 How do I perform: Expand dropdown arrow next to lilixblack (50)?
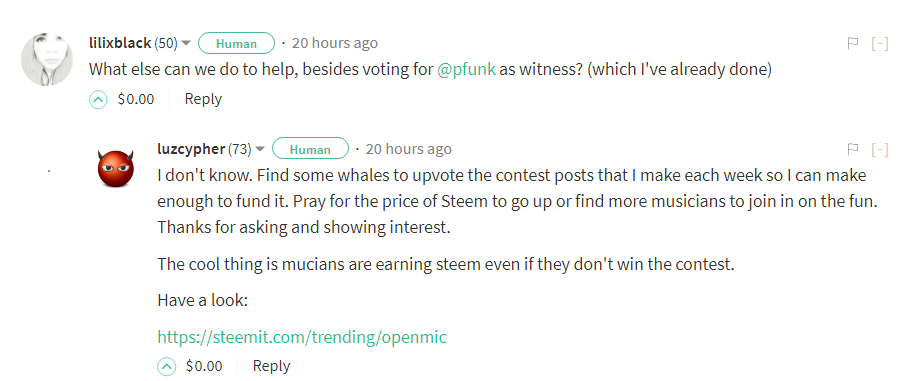click(186, 43)
